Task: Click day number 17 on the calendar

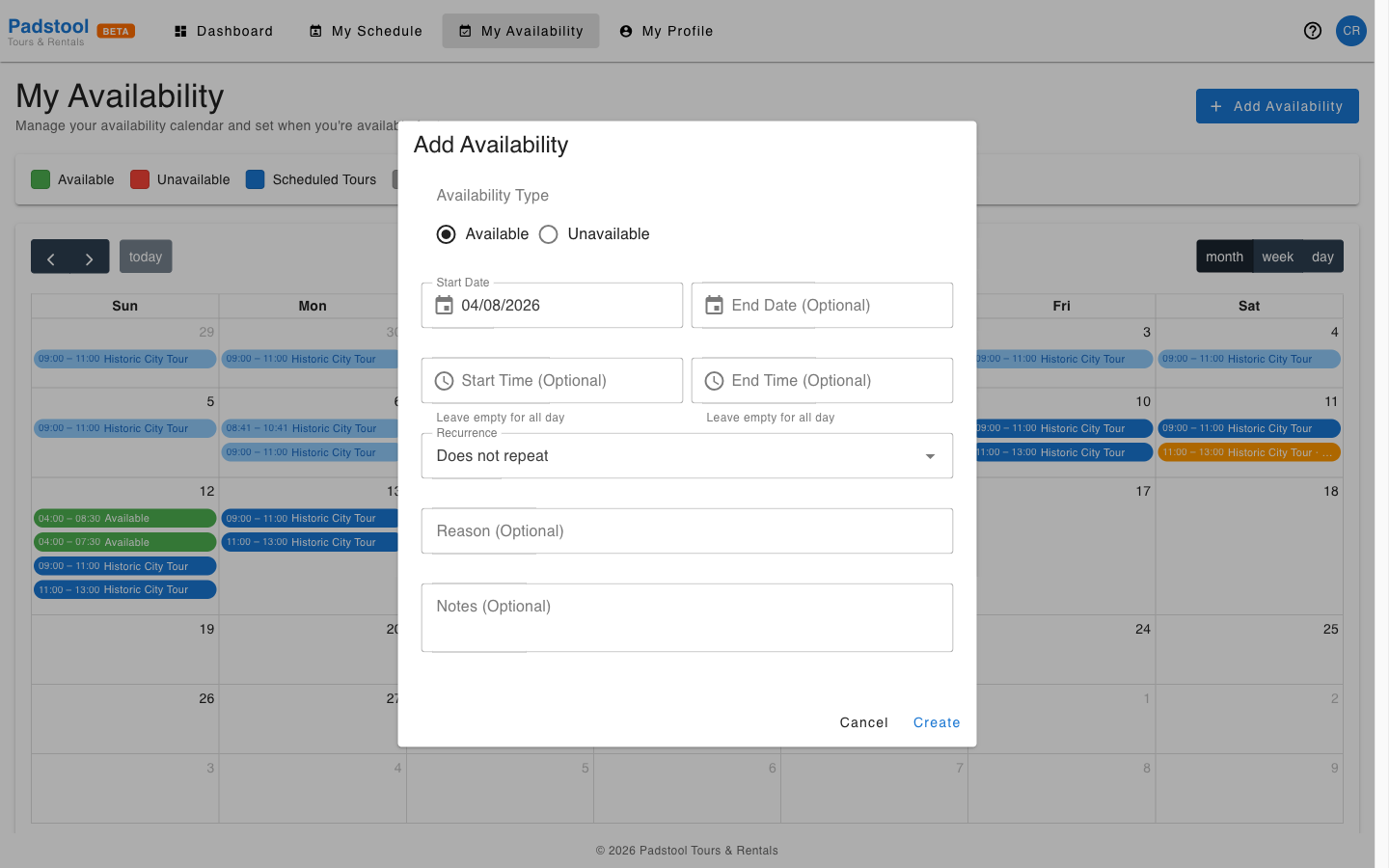Action: [x=1143, y=491]
